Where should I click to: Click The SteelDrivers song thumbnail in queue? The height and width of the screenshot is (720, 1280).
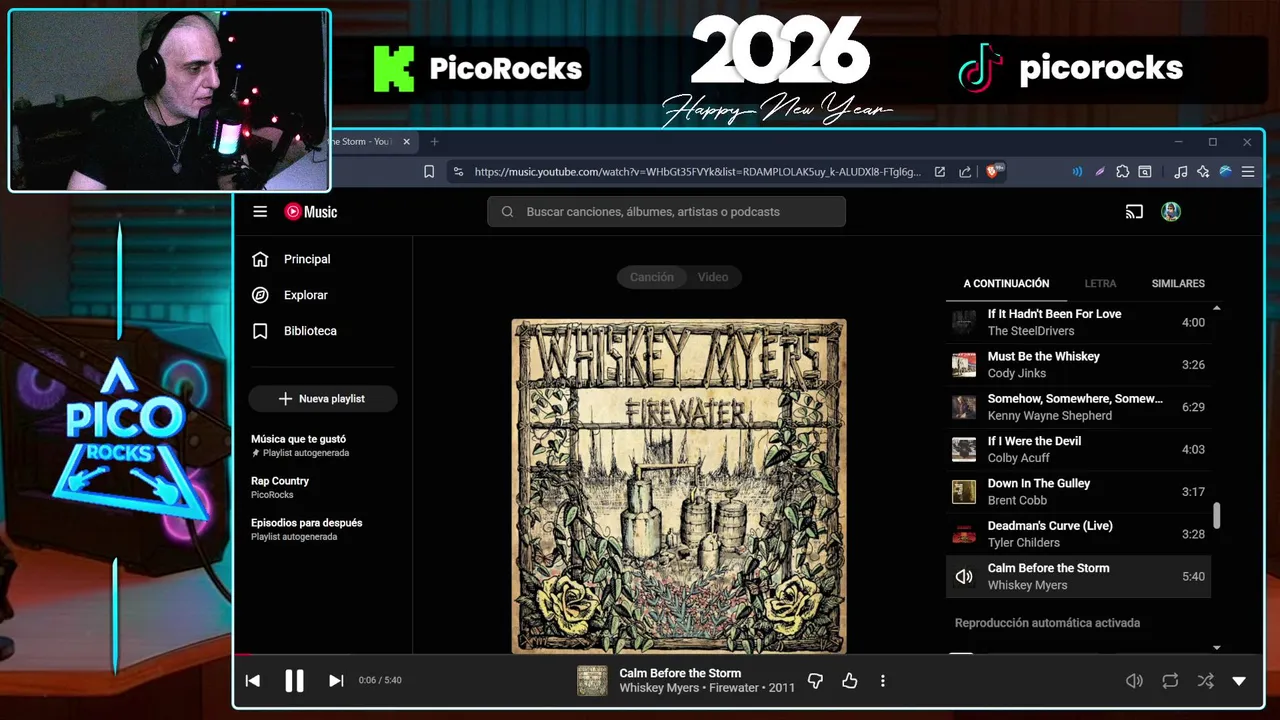click(964, 323)
